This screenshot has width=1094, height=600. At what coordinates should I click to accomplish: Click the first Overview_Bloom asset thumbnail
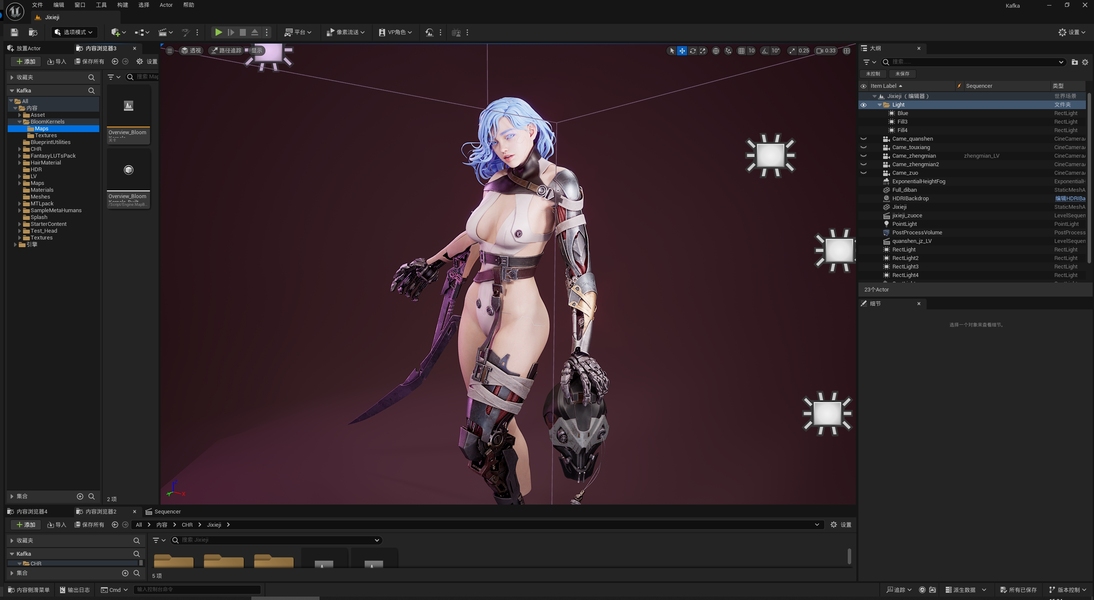click(128, 106)
